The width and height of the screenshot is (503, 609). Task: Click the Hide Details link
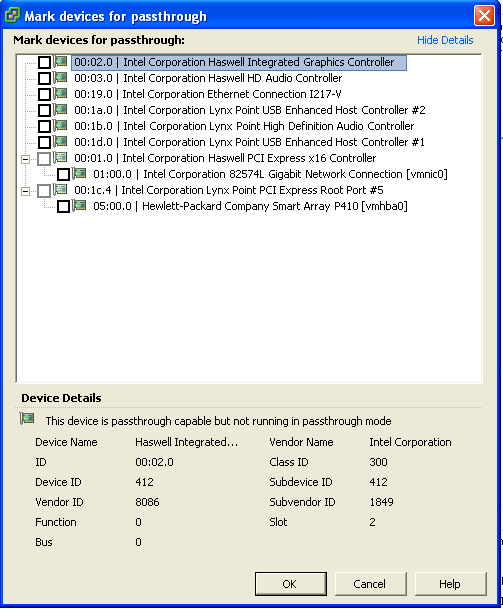445,40
